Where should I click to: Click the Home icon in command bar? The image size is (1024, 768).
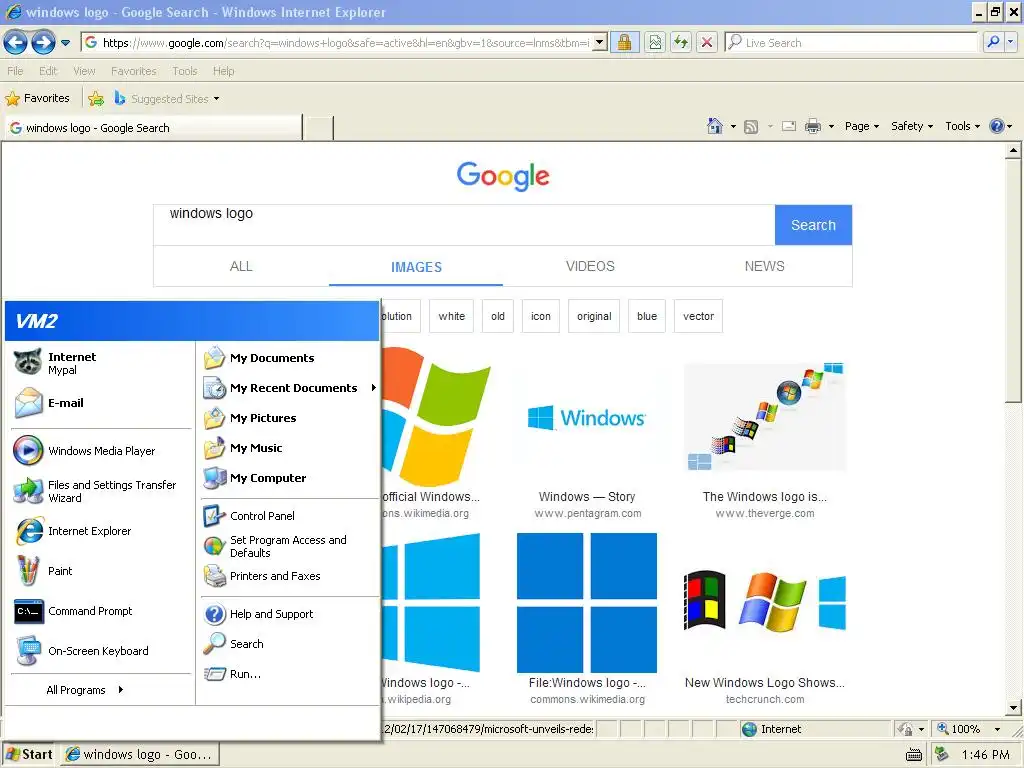tap(715, 126)
